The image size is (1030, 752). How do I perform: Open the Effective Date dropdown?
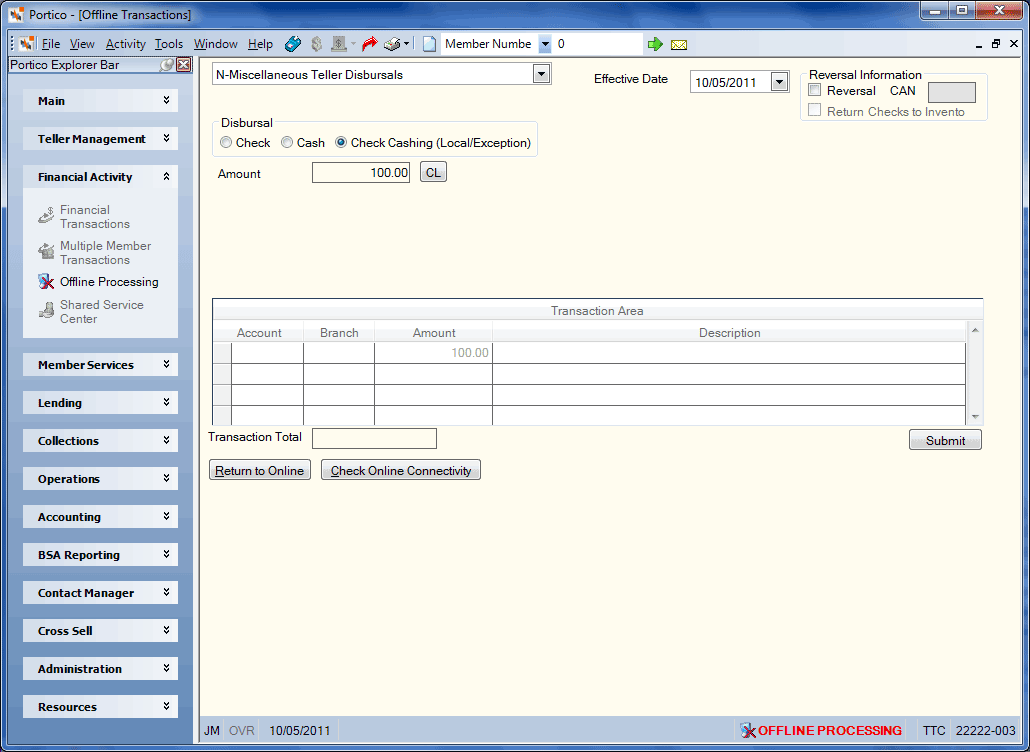point(779,82)
